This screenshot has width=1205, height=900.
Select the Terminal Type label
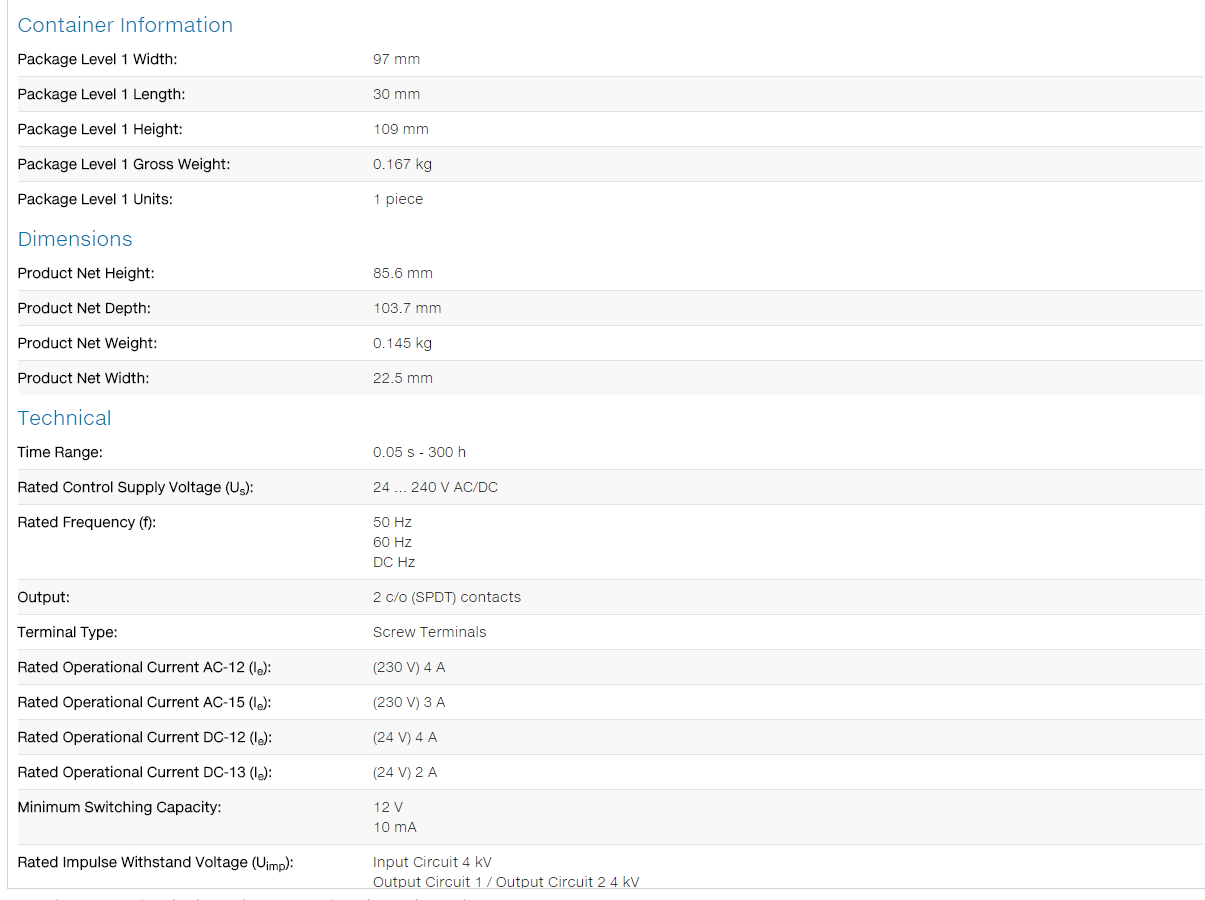[67, 632]
